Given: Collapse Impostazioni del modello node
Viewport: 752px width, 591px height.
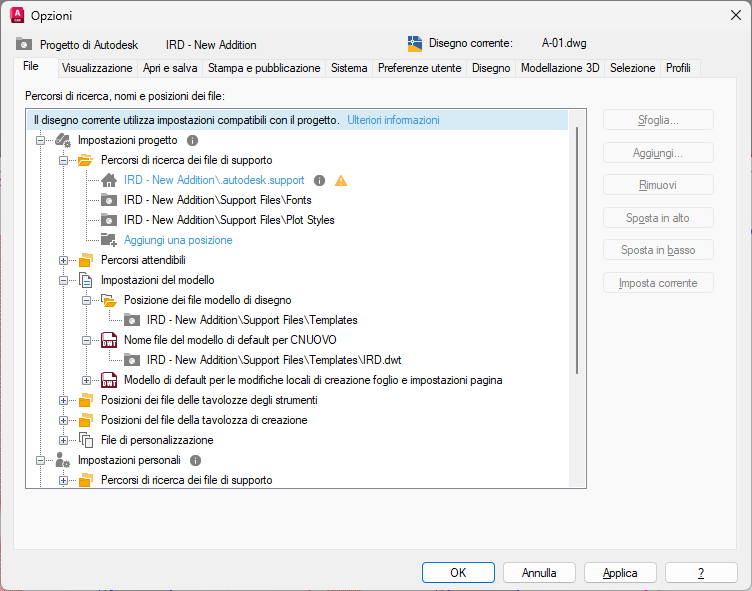Looking at the screenshot, I should [x=64, y=281].
